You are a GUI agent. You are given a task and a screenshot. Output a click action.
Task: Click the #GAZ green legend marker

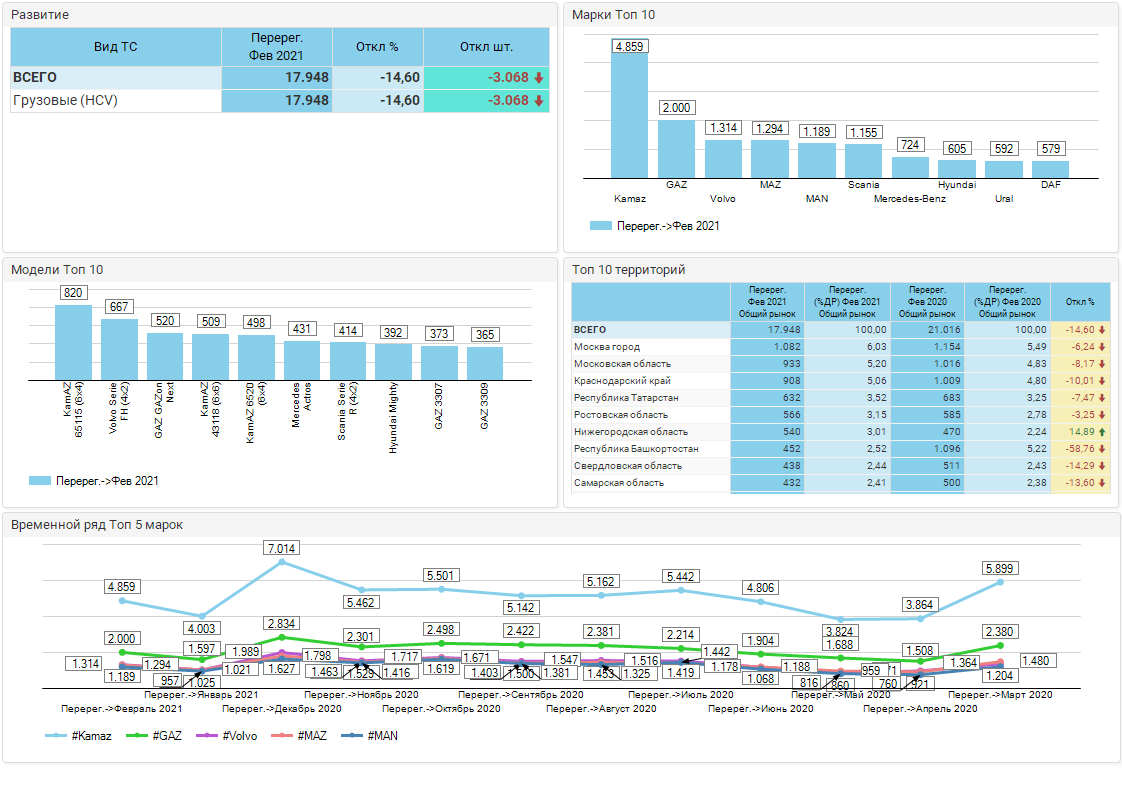137,736
